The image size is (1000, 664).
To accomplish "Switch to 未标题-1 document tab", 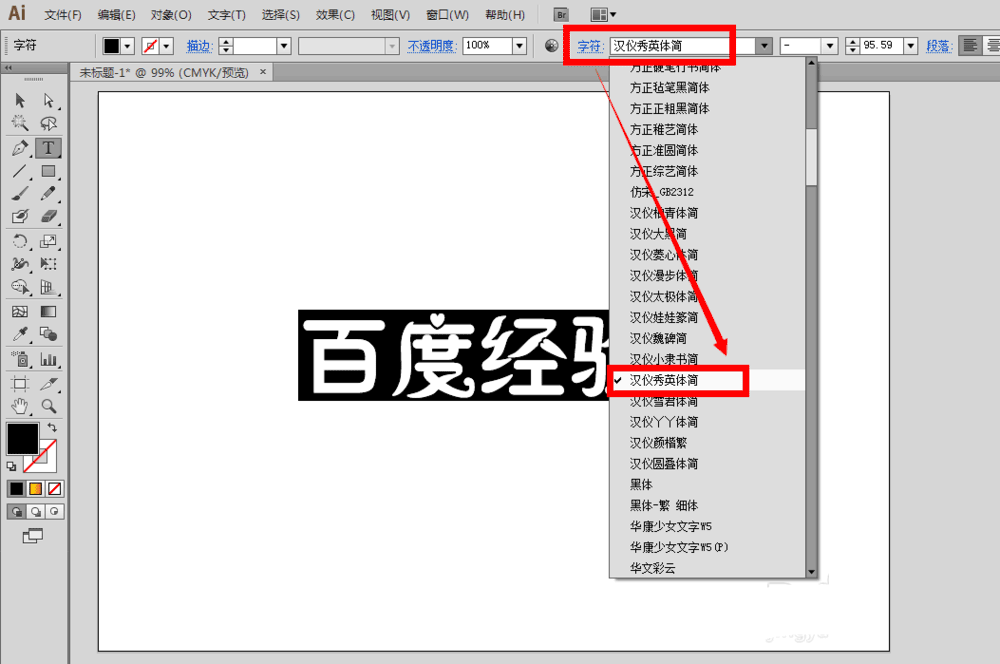I will click(x=165, y=73).
